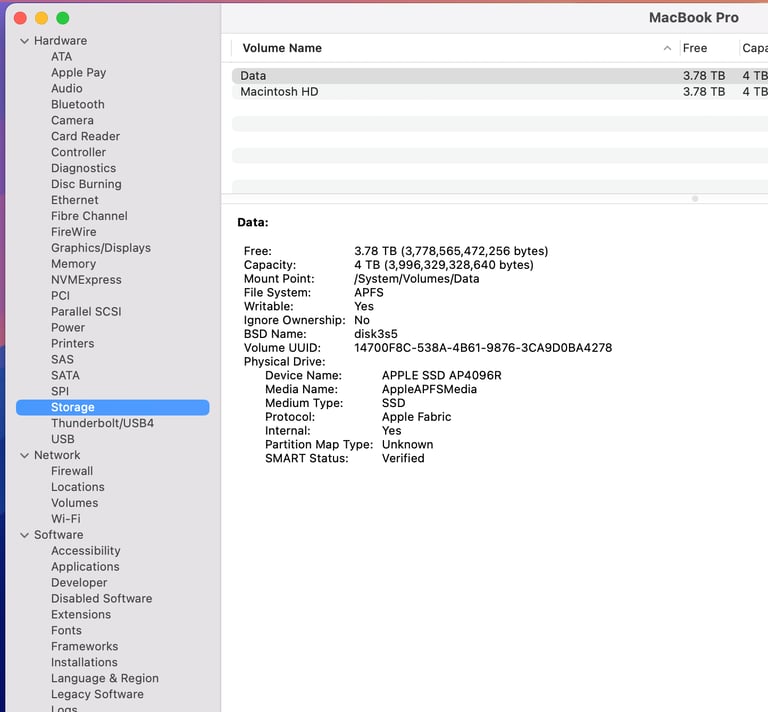Image resolution: width=768 pixels, height=712 pixels.
Task: Click the sort arrow in Volume Name header
Action: point(667,48)
